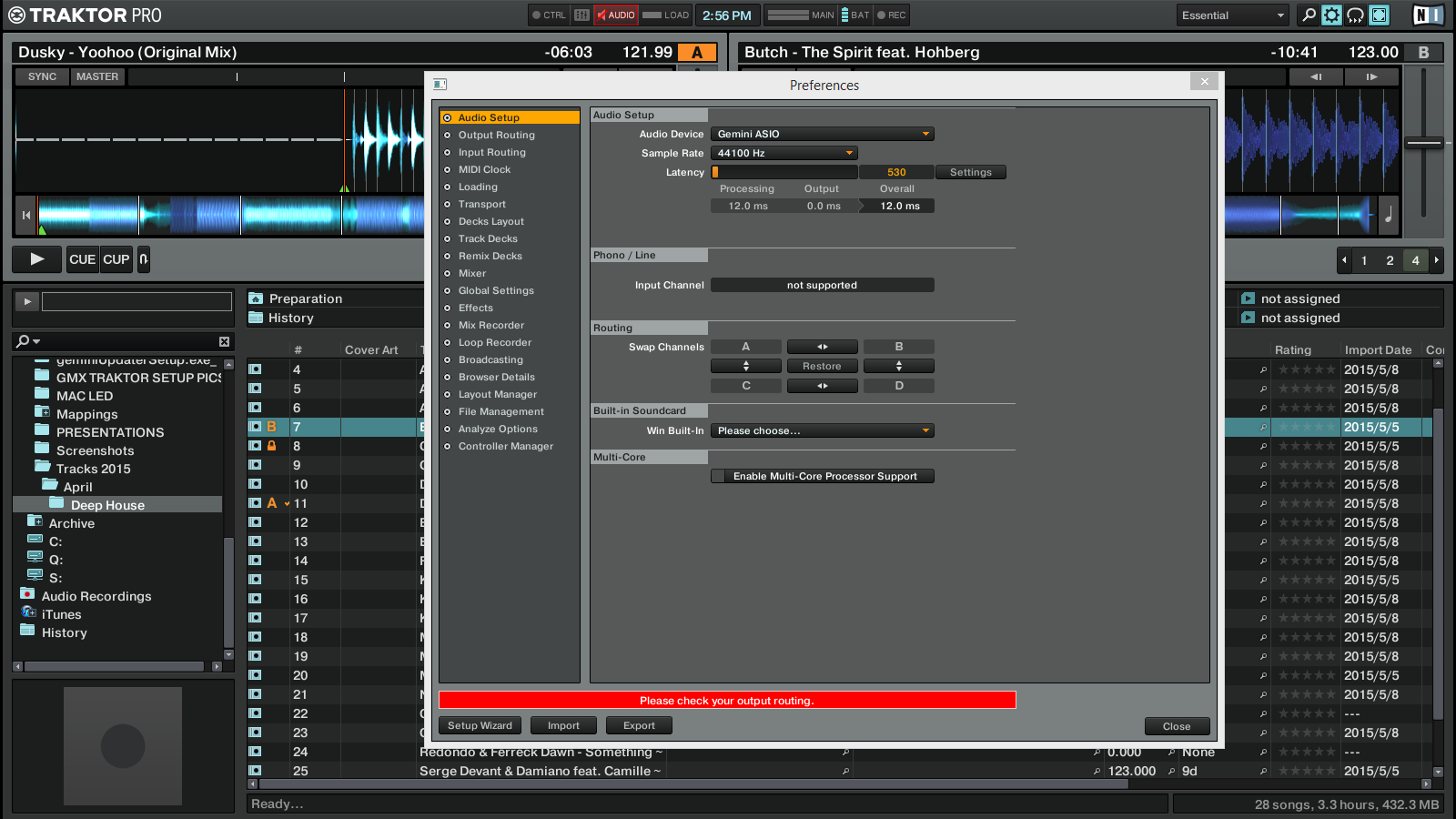
Task: Nudge Deck B tempo bend backward
Action: coord(1316,77)
